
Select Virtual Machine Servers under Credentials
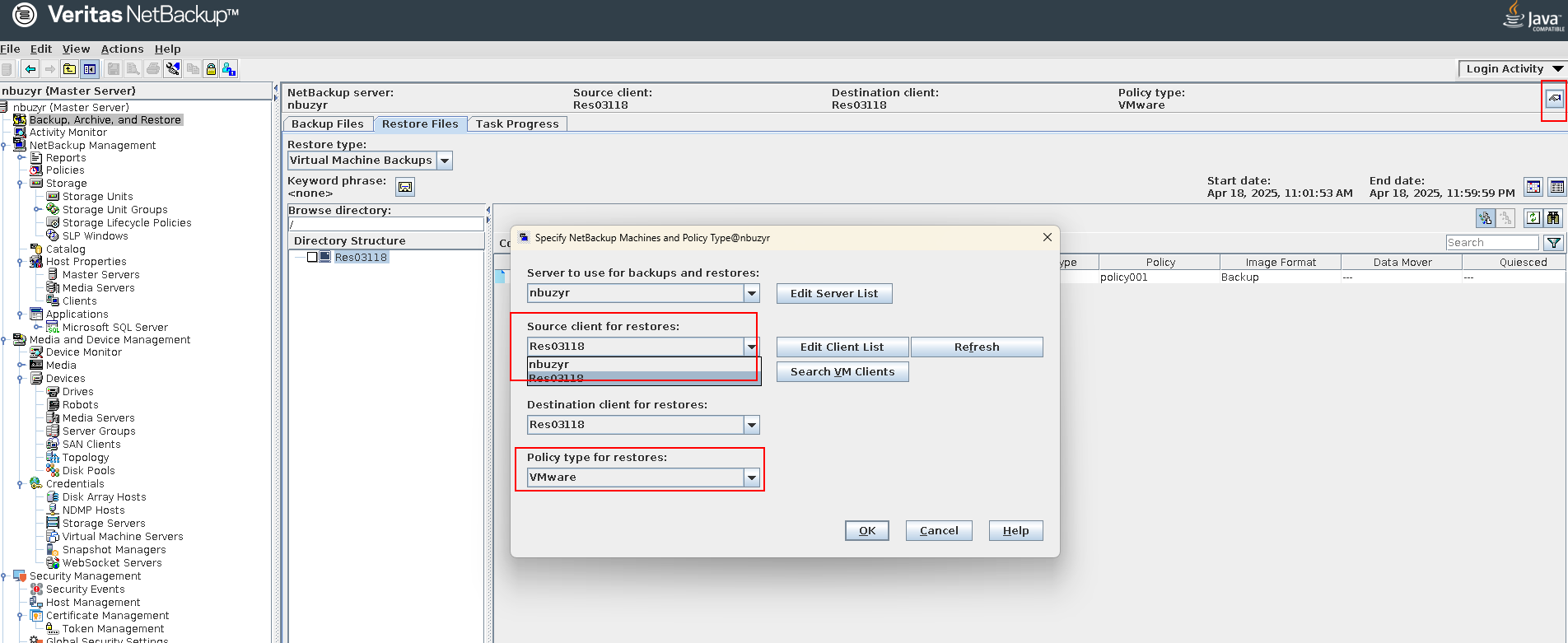click(x=123, y=537)
